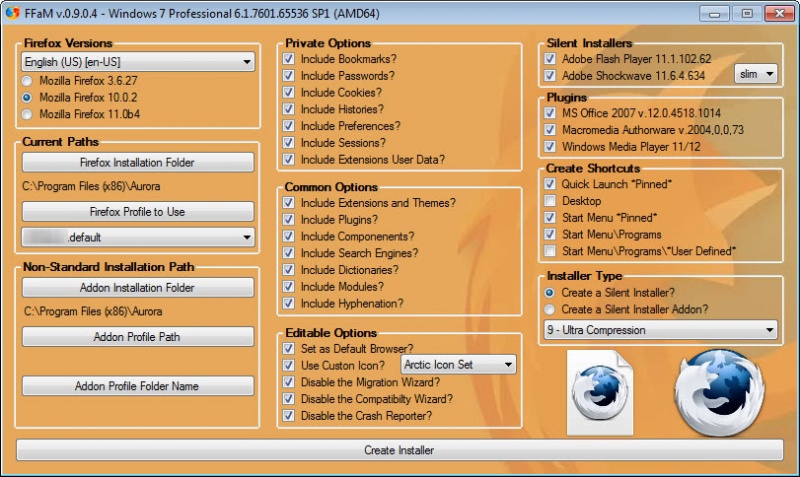The image size is (800, 477).
Task: Close the FFaM window
Action: point(780,13)
